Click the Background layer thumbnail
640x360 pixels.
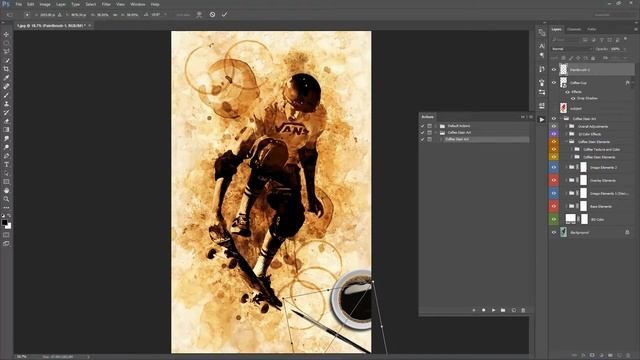[x=563, y=232]
